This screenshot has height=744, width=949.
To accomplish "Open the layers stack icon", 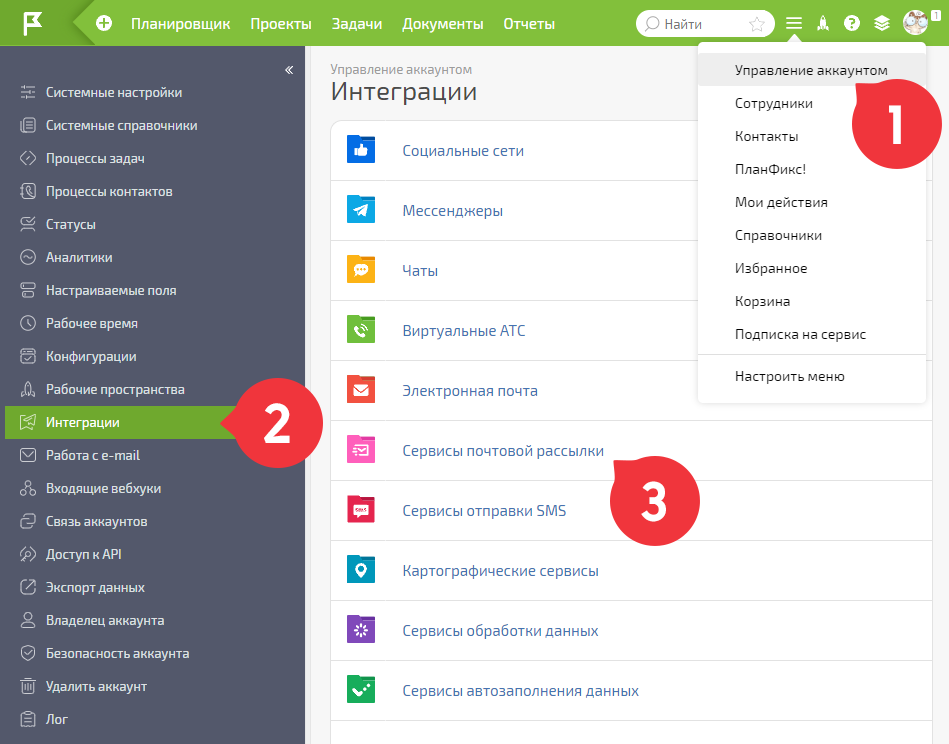I will pos(882,24).
